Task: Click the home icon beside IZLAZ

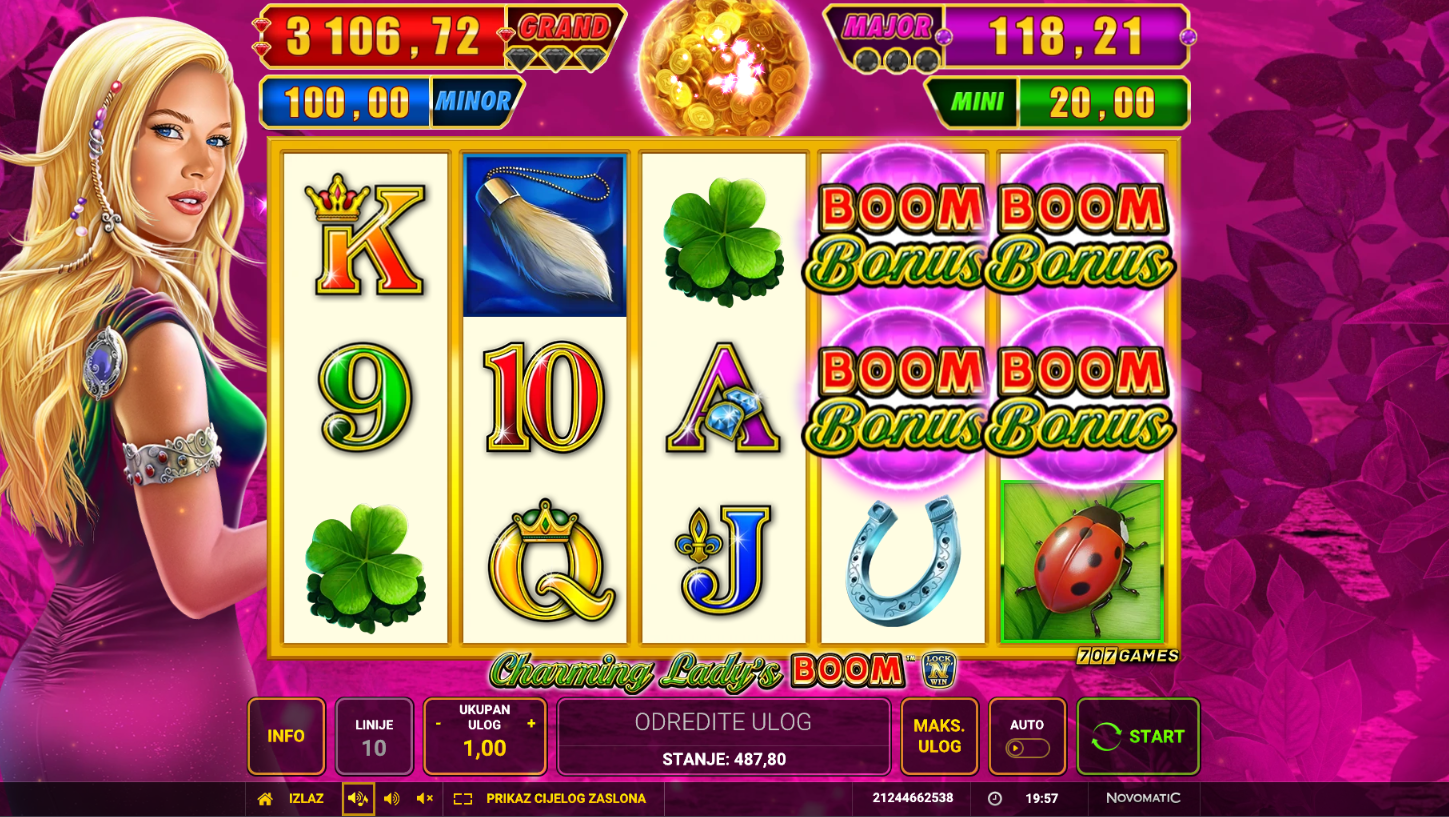Action: [x=265, y=799]
